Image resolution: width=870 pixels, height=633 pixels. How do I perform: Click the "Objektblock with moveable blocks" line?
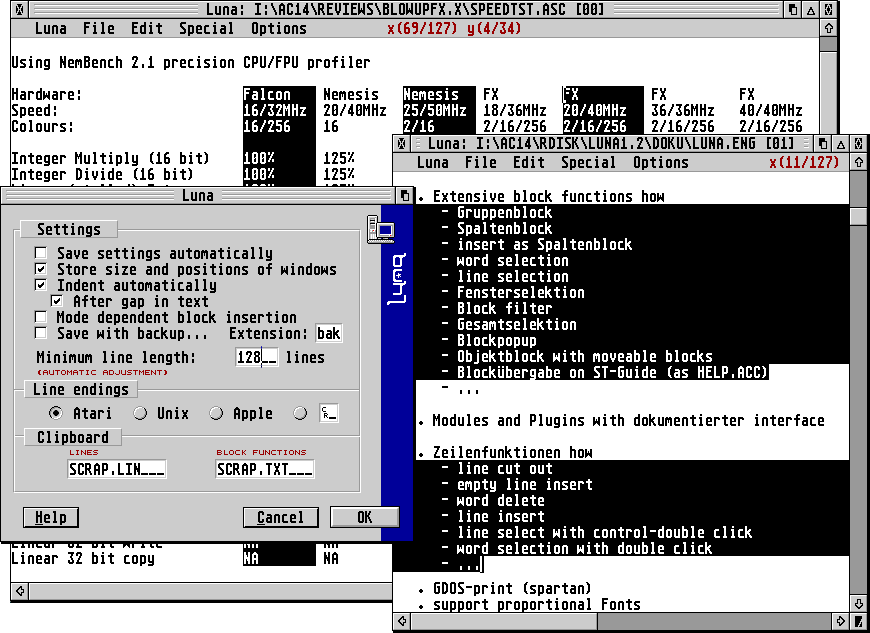[x=585, y=356]
